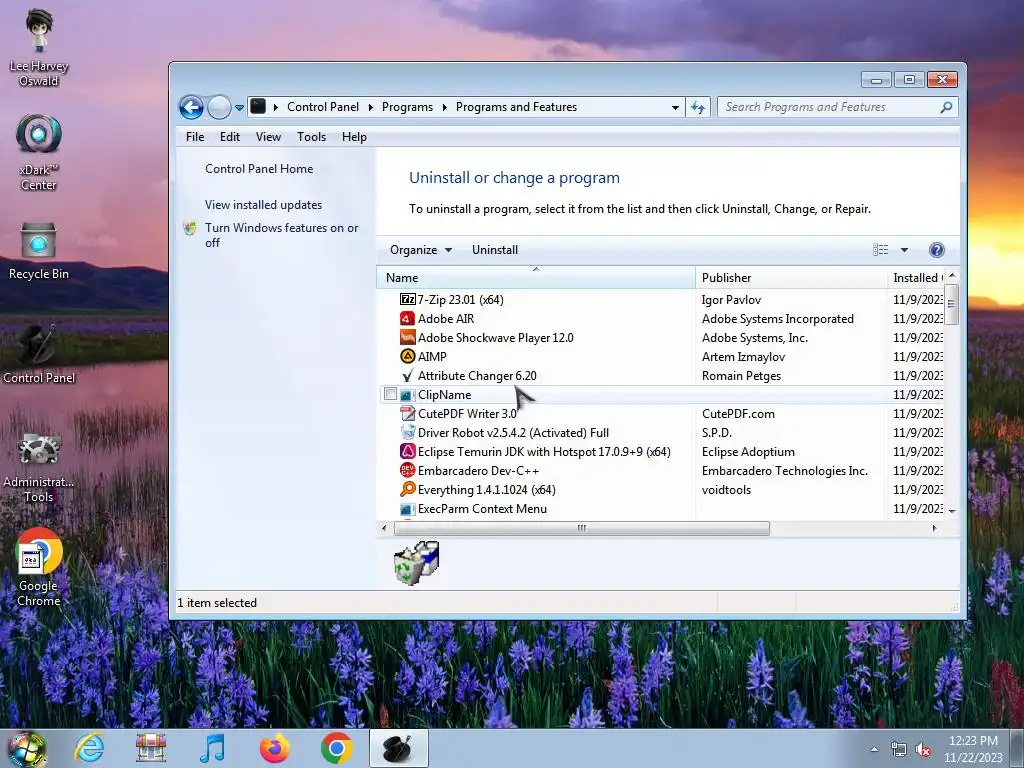The image size is (1024, 768).
Task: Select the Igor Pavlov publisher cell
Action: point(731,300)
